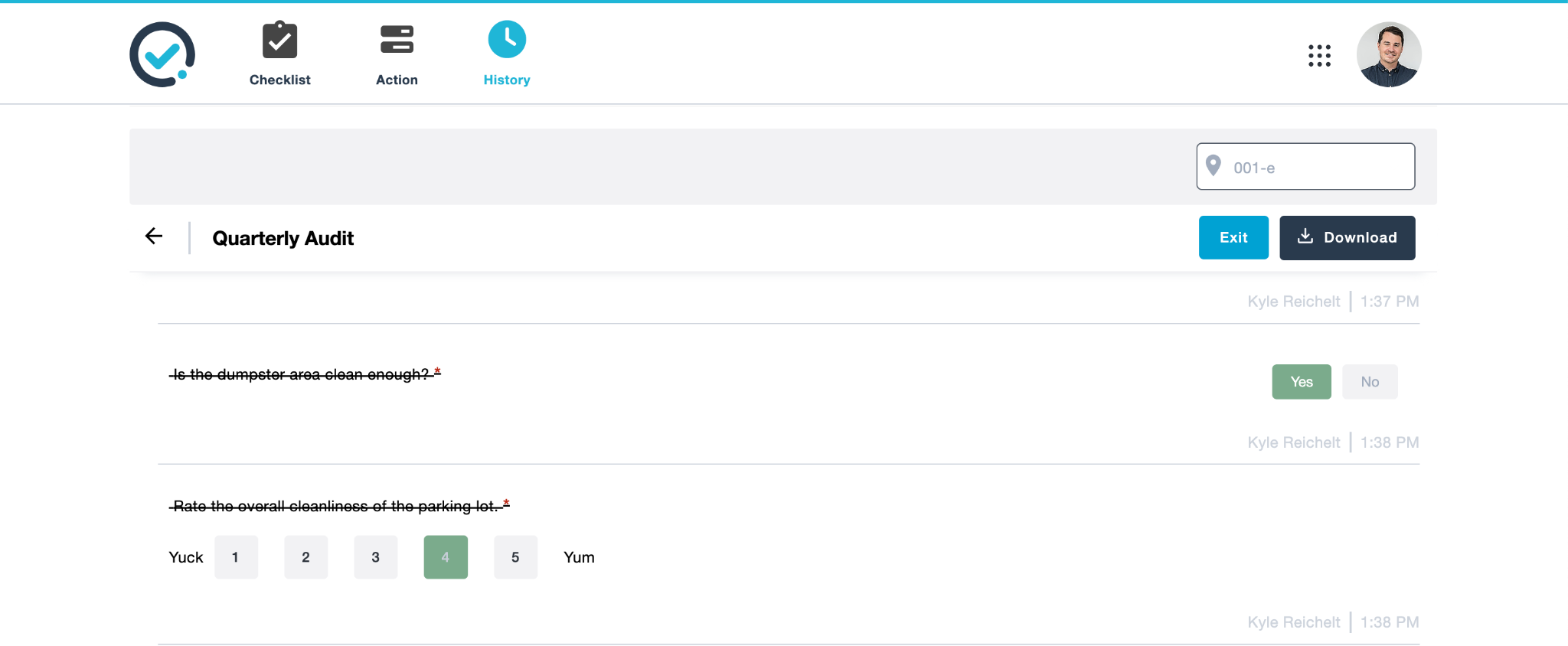Image resolution: width=1568 pixels, height=646 pixels.
Task: Switch to the History tab
Action: click(507, 54)
